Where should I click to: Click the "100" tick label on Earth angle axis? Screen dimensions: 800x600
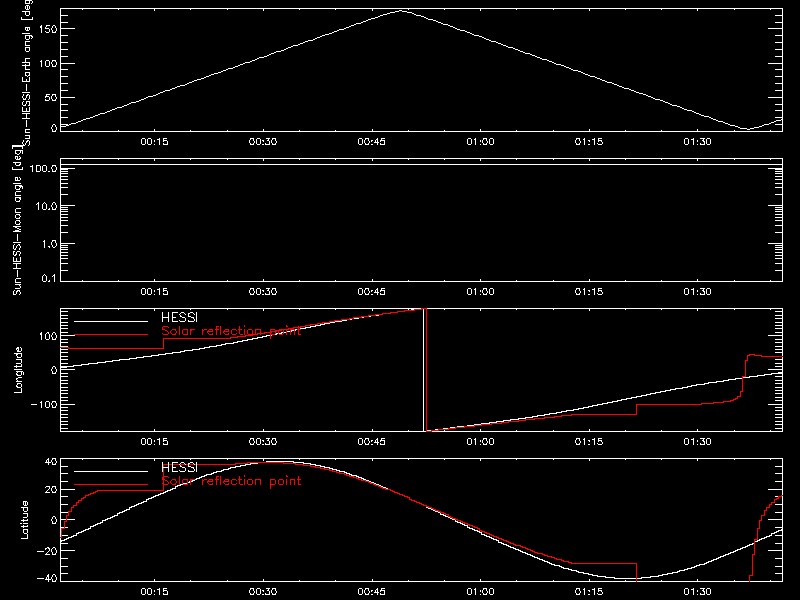point(47,64)
